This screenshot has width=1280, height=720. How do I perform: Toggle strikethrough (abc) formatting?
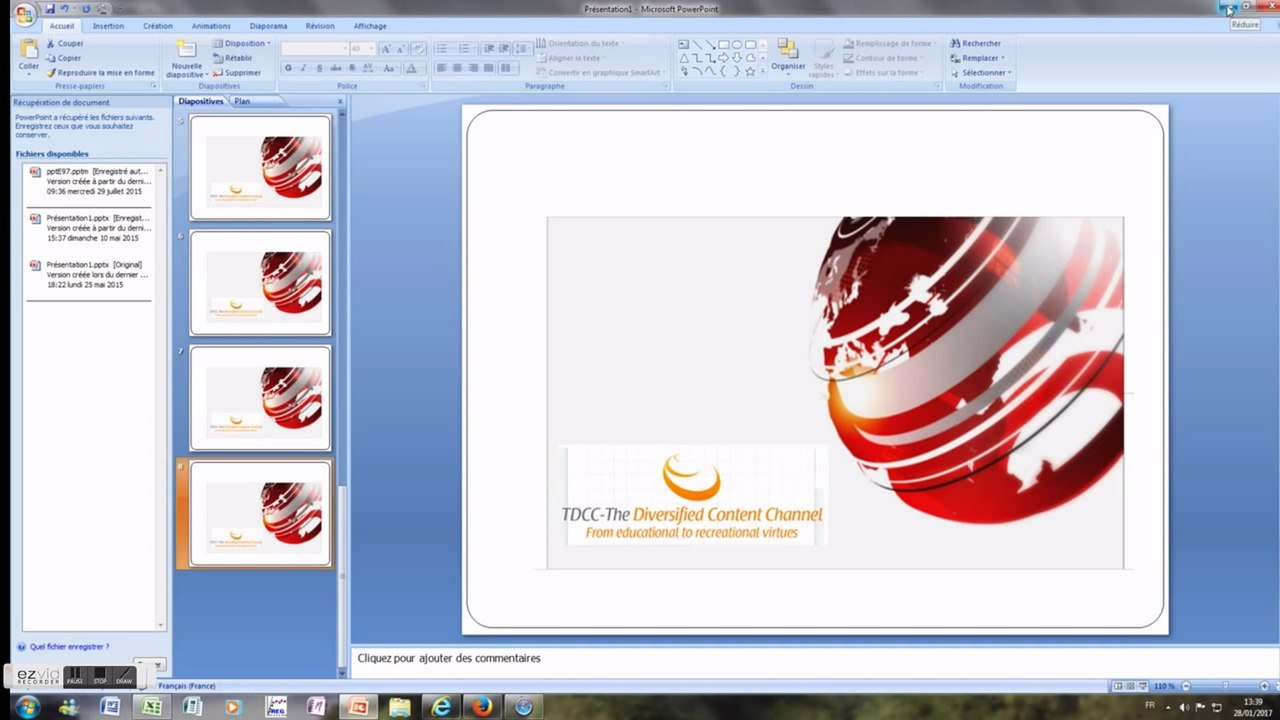pyautogui.click(x=336, y=68)
